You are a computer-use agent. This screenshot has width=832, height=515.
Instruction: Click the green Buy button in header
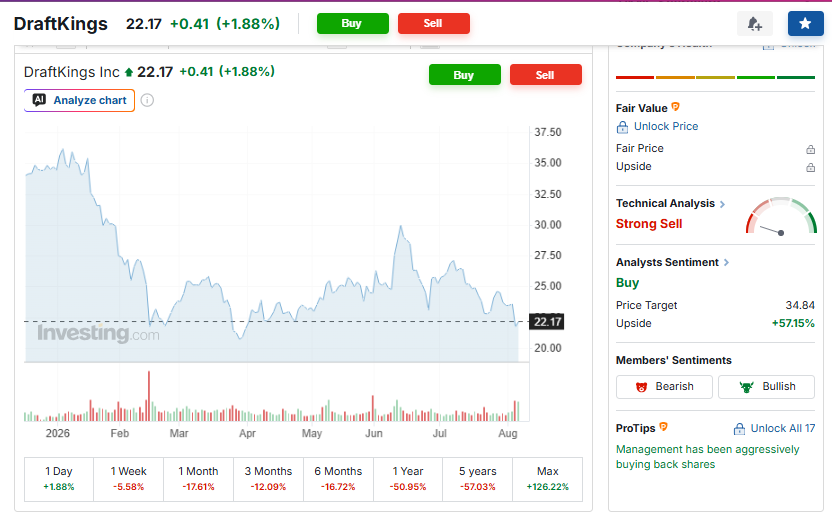(x=353, y=23)
